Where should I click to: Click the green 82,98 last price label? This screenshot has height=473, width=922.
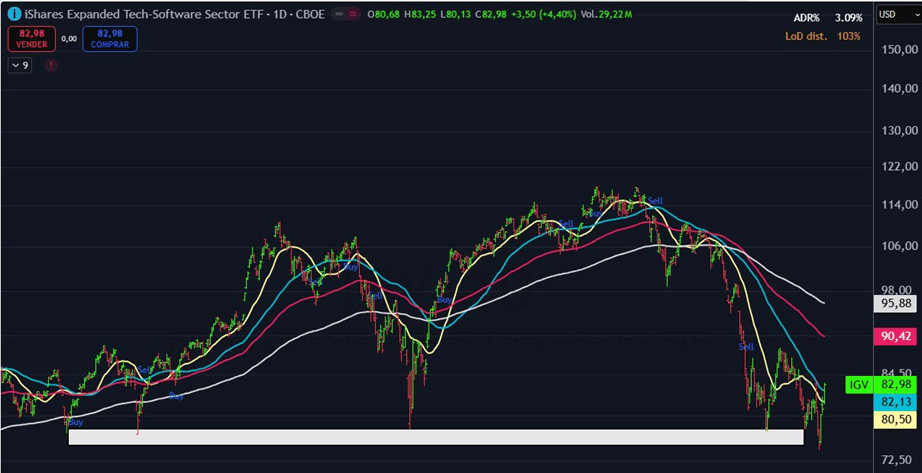(x=895, y=386)
